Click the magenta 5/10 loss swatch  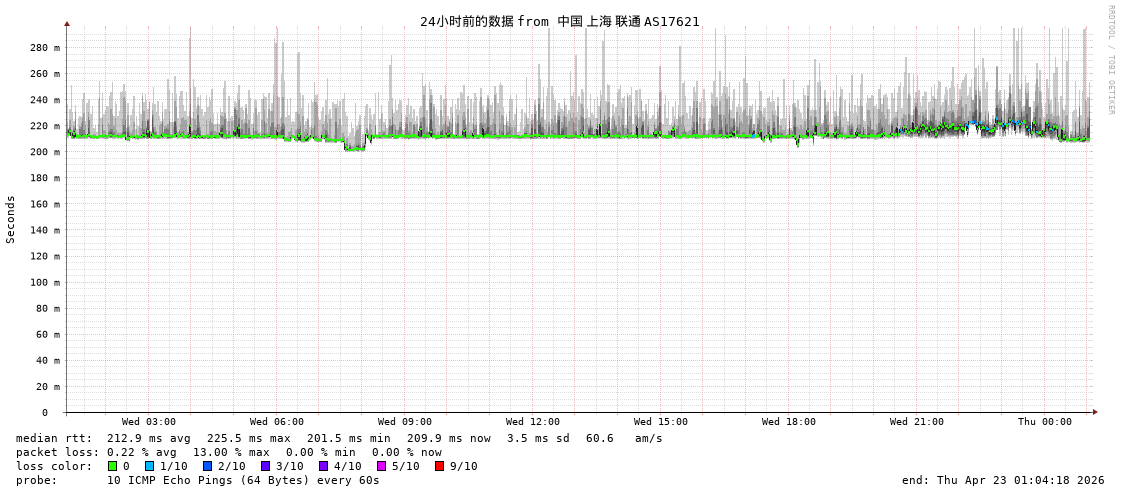pyautogui.click(x=381, y=466)
